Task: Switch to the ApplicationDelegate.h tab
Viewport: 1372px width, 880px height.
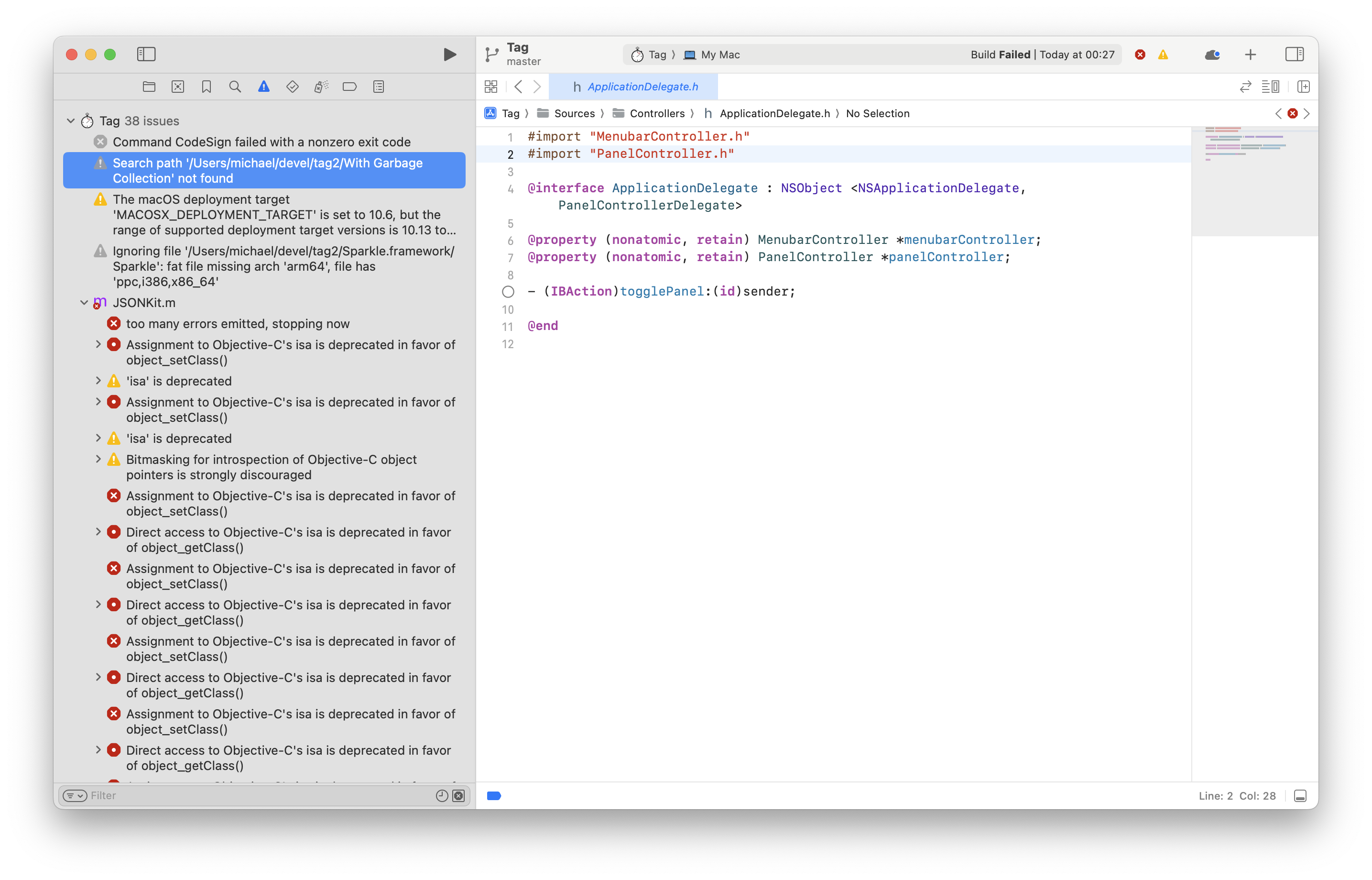Action: point(637,86)
